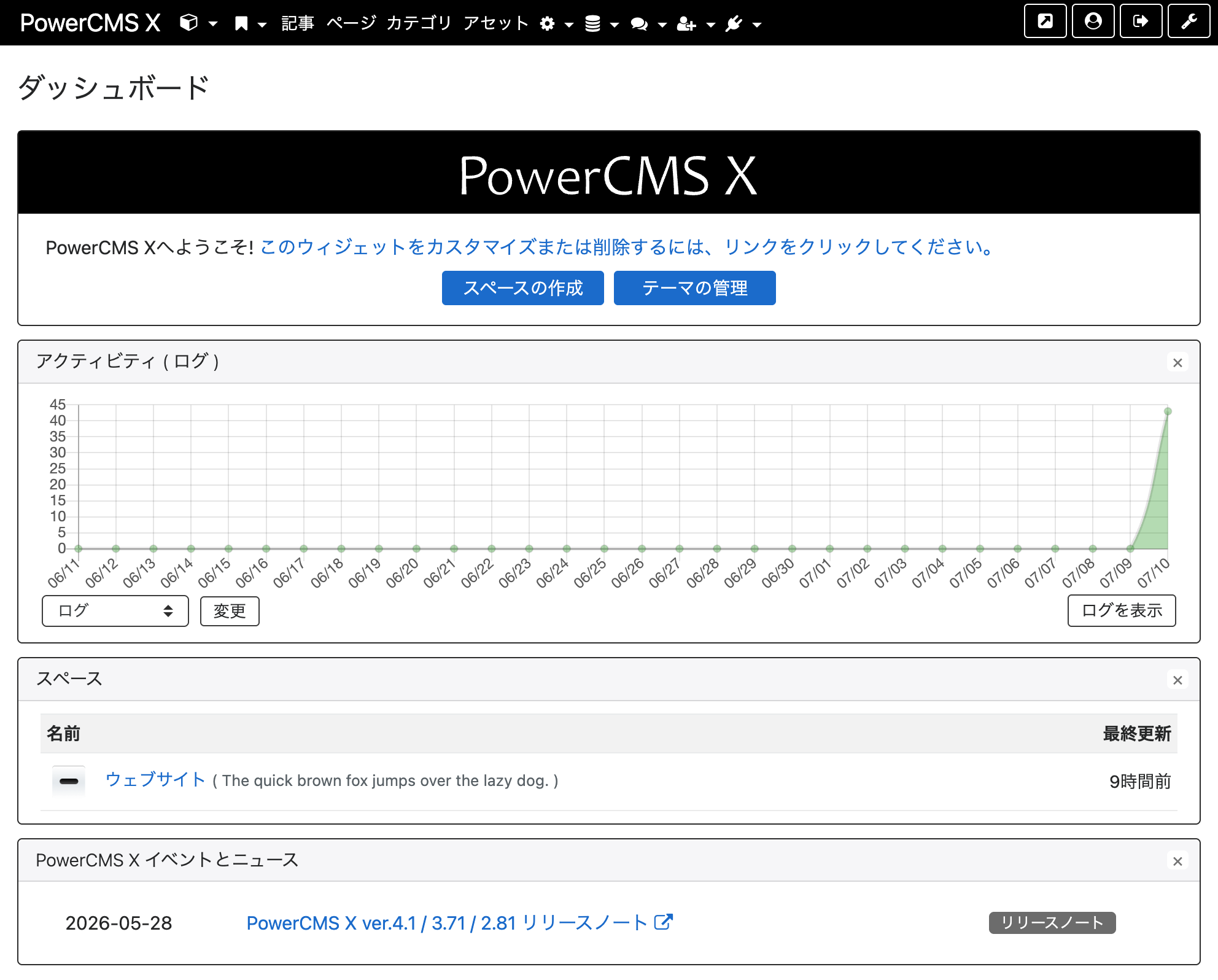Close the スペース widget
This screenshot has width=1218, height=980.
(x=1177, y=680)
